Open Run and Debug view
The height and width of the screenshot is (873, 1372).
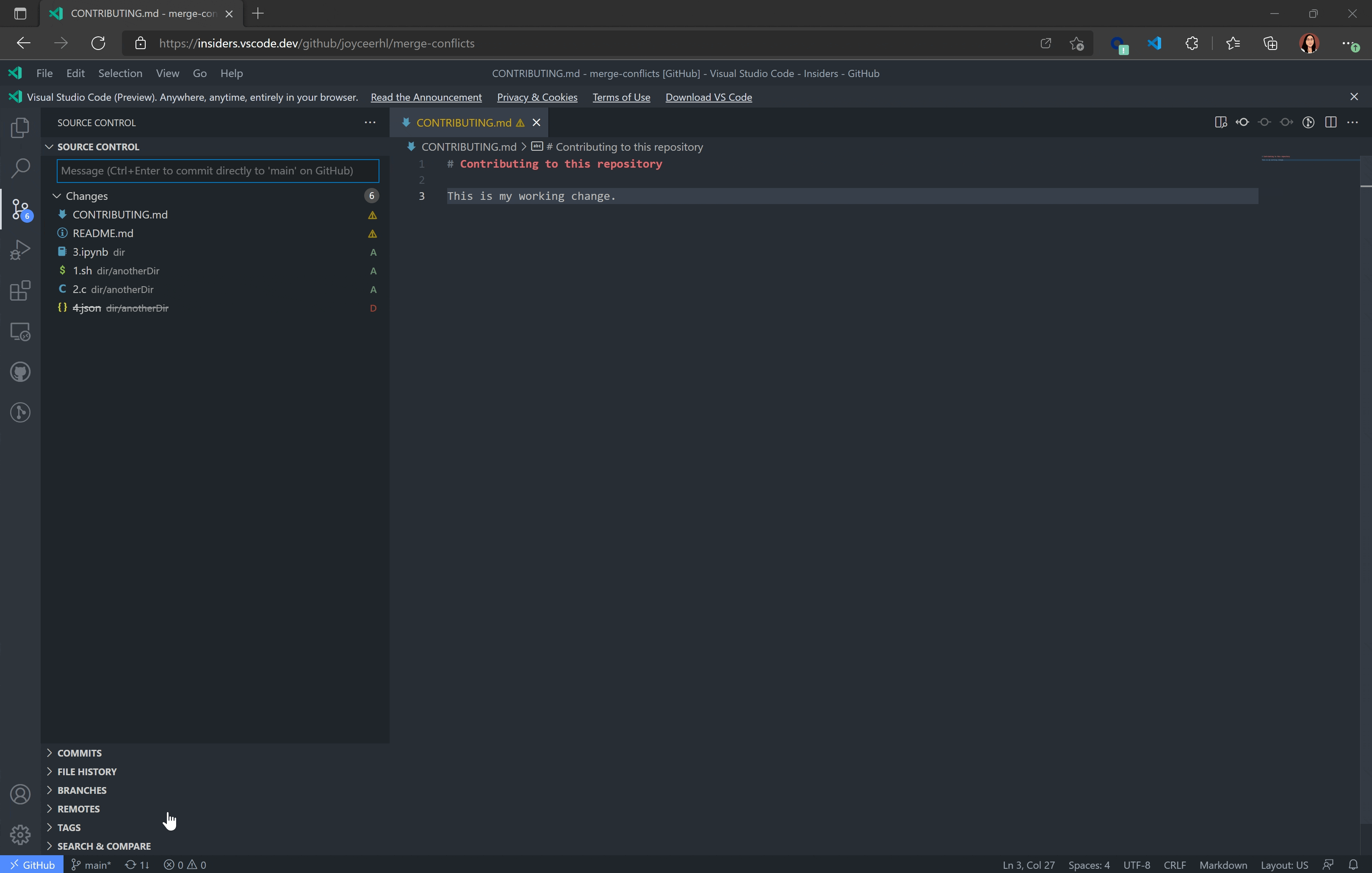[x=20, y=250]
